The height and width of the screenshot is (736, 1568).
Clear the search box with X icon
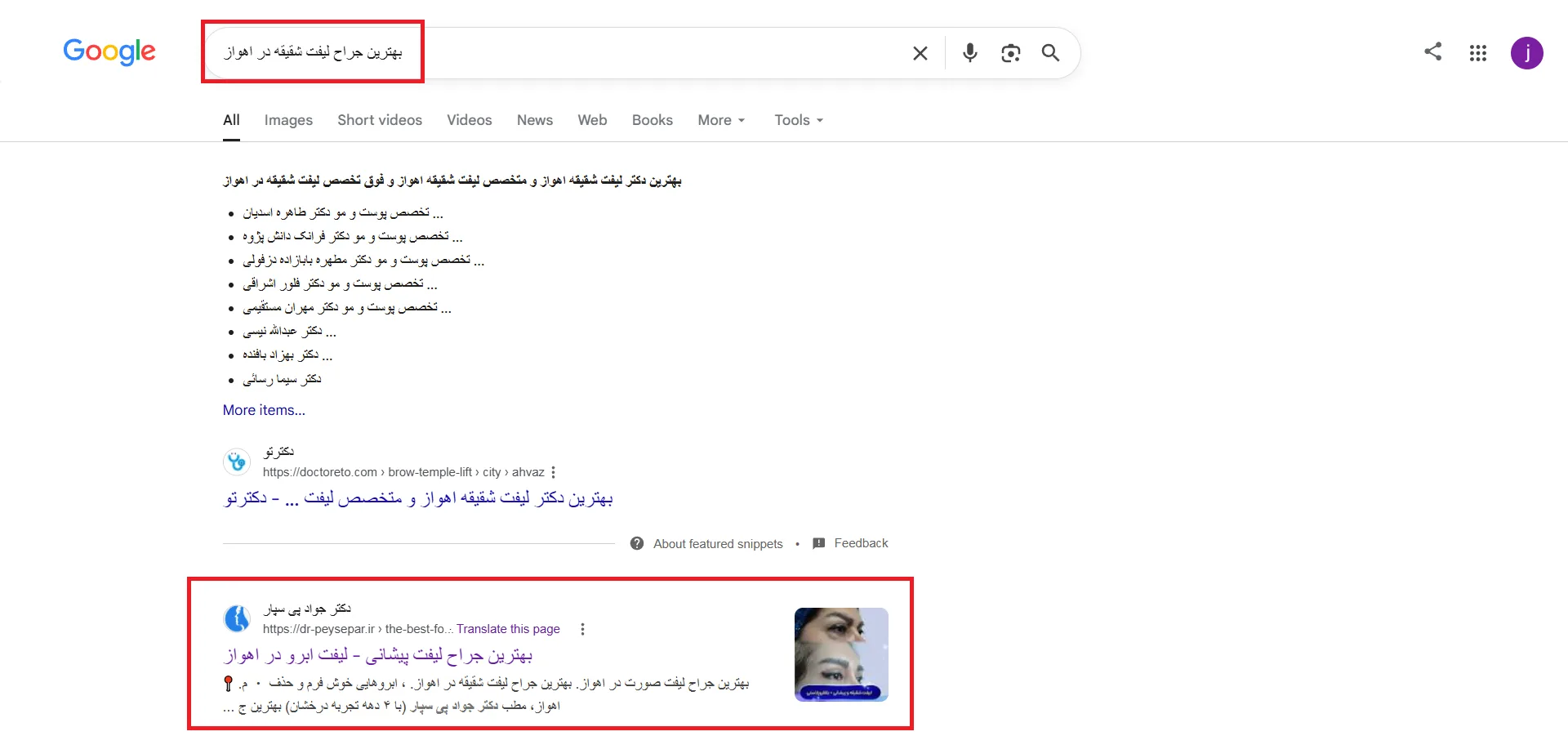920,53
